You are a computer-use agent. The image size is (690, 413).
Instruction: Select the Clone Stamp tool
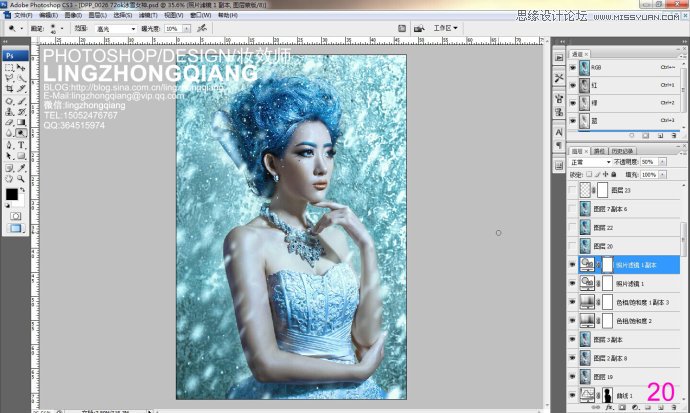pos(9,112)
